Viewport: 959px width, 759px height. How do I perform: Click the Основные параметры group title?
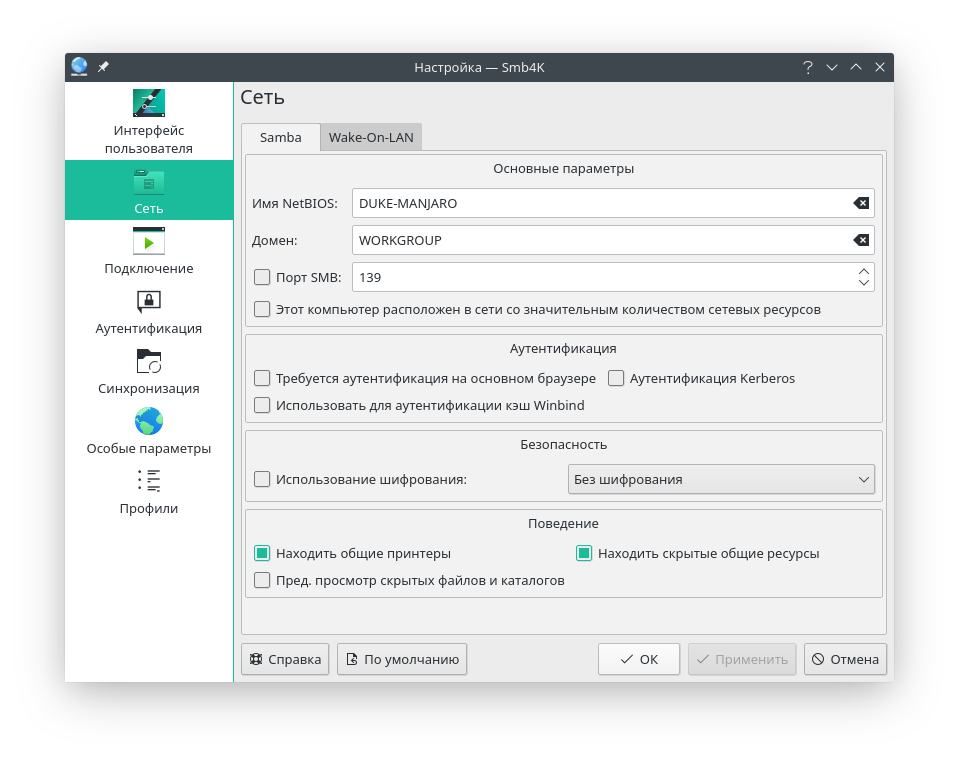coord(563,169)
